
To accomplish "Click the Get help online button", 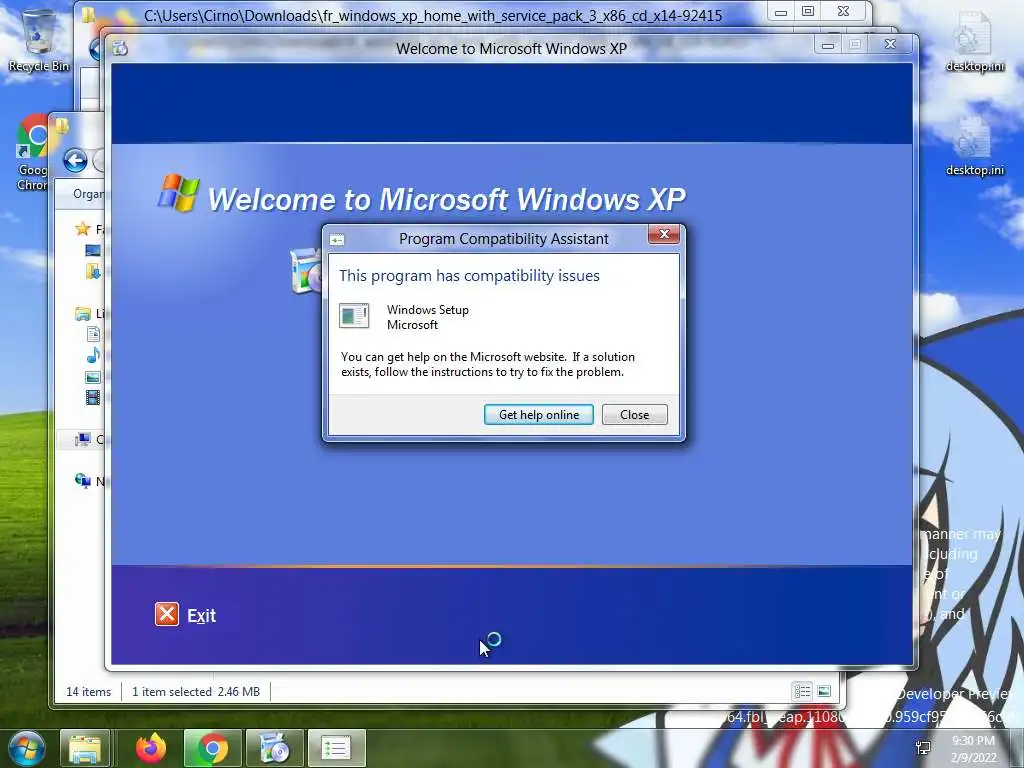I will click(539, 415).
